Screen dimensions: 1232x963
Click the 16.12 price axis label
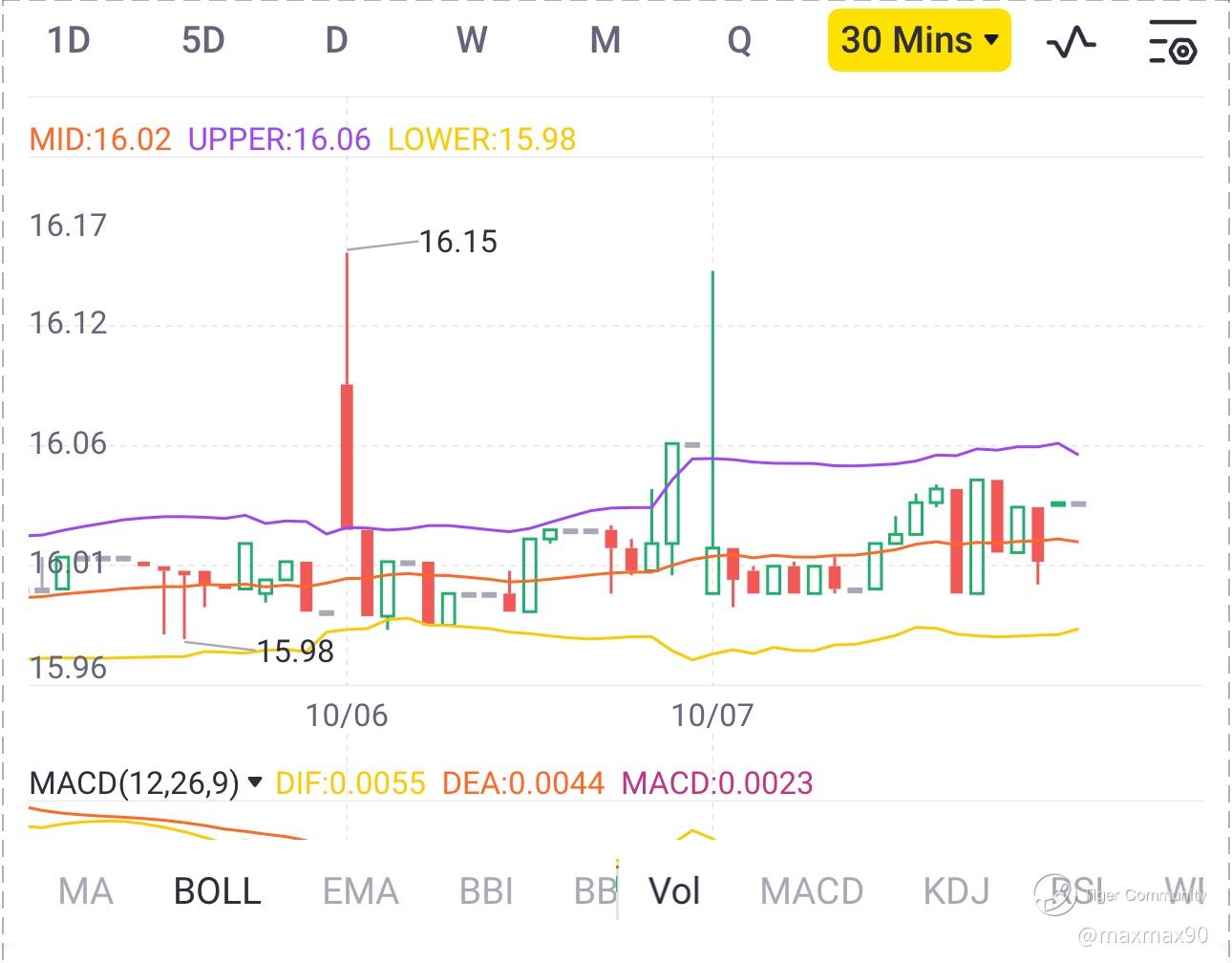point(68,323)
